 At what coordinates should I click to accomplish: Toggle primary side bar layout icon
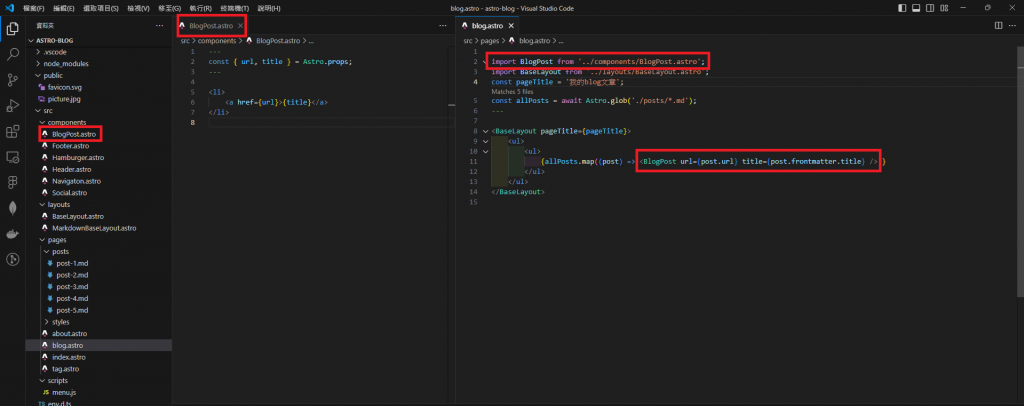[902, 8]
